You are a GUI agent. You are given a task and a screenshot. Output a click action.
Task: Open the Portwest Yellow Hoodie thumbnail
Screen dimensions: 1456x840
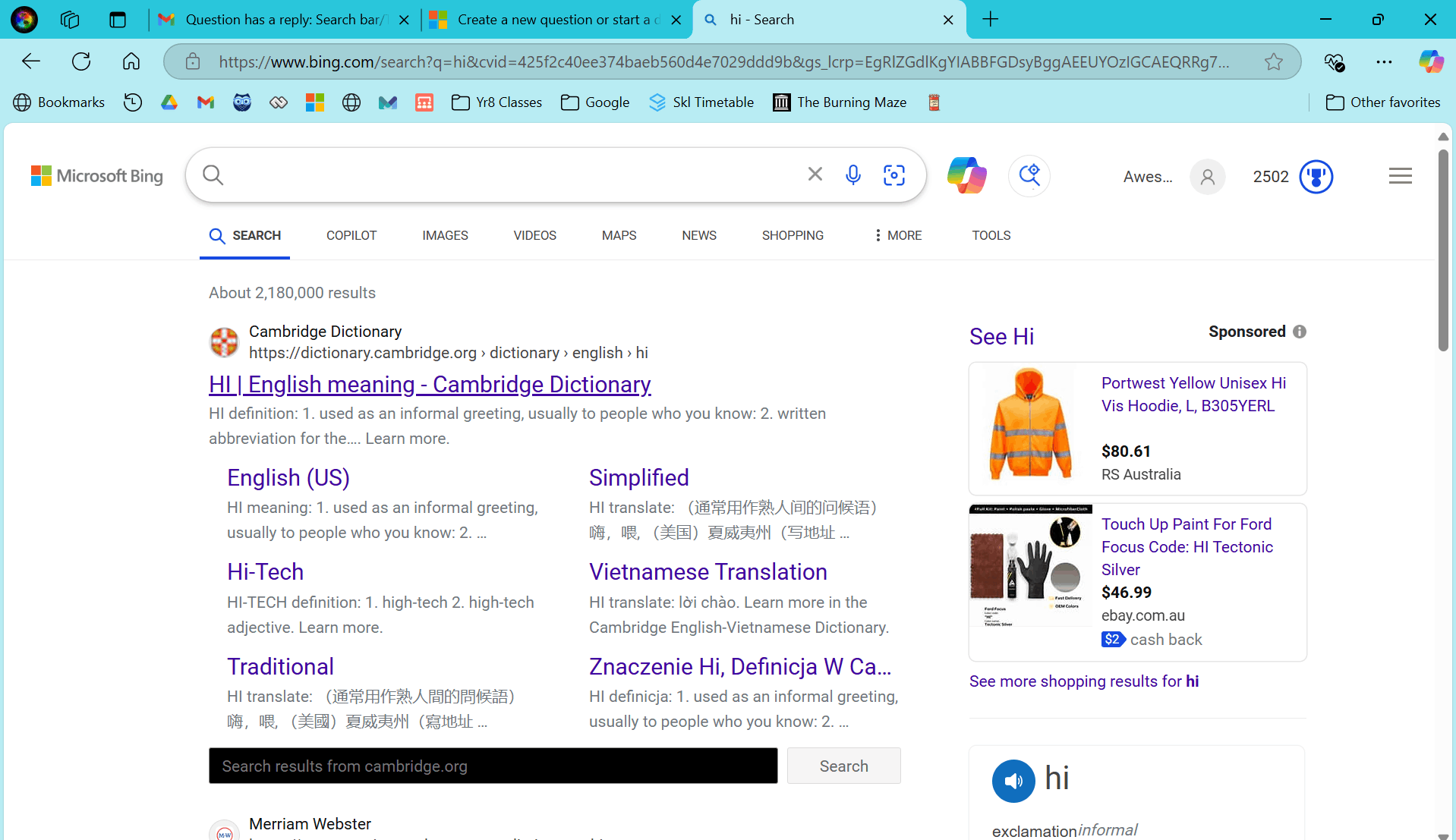[1030, 424]
